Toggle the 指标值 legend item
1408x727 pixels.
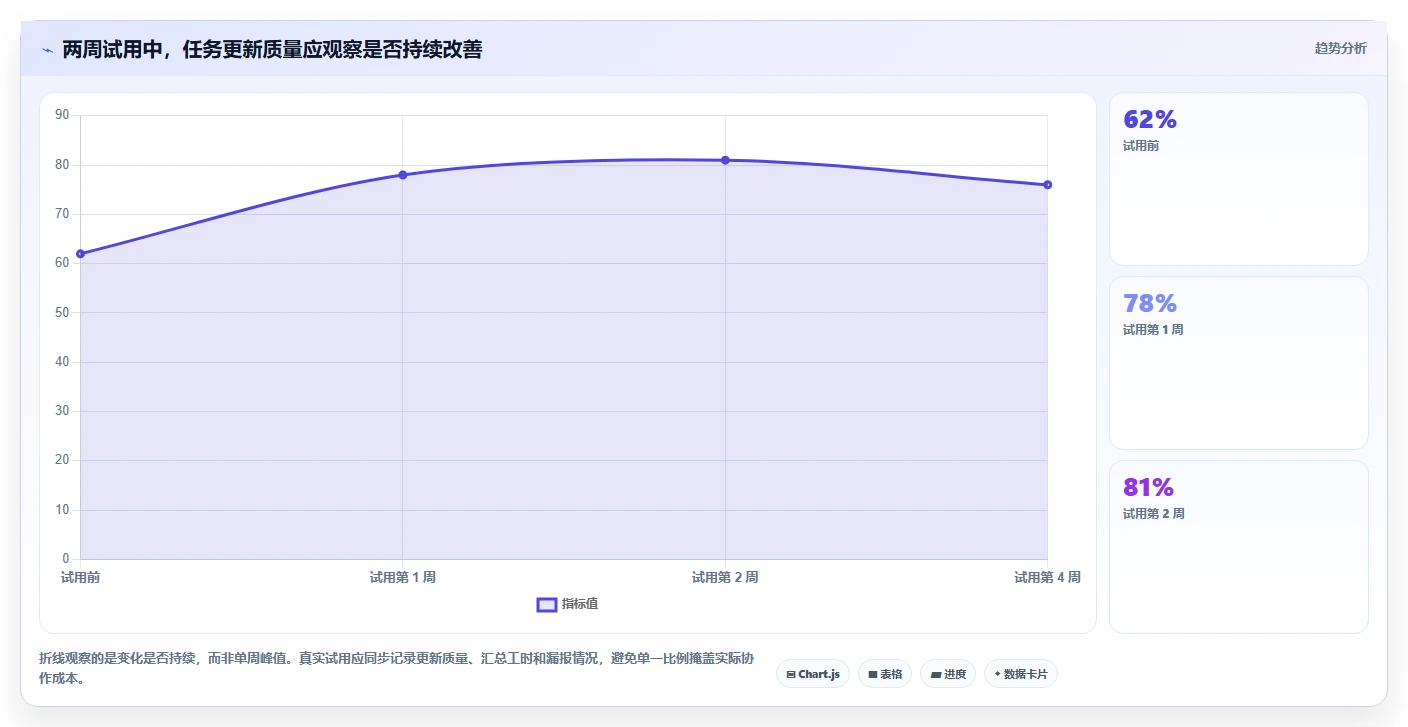click(568, 604)
